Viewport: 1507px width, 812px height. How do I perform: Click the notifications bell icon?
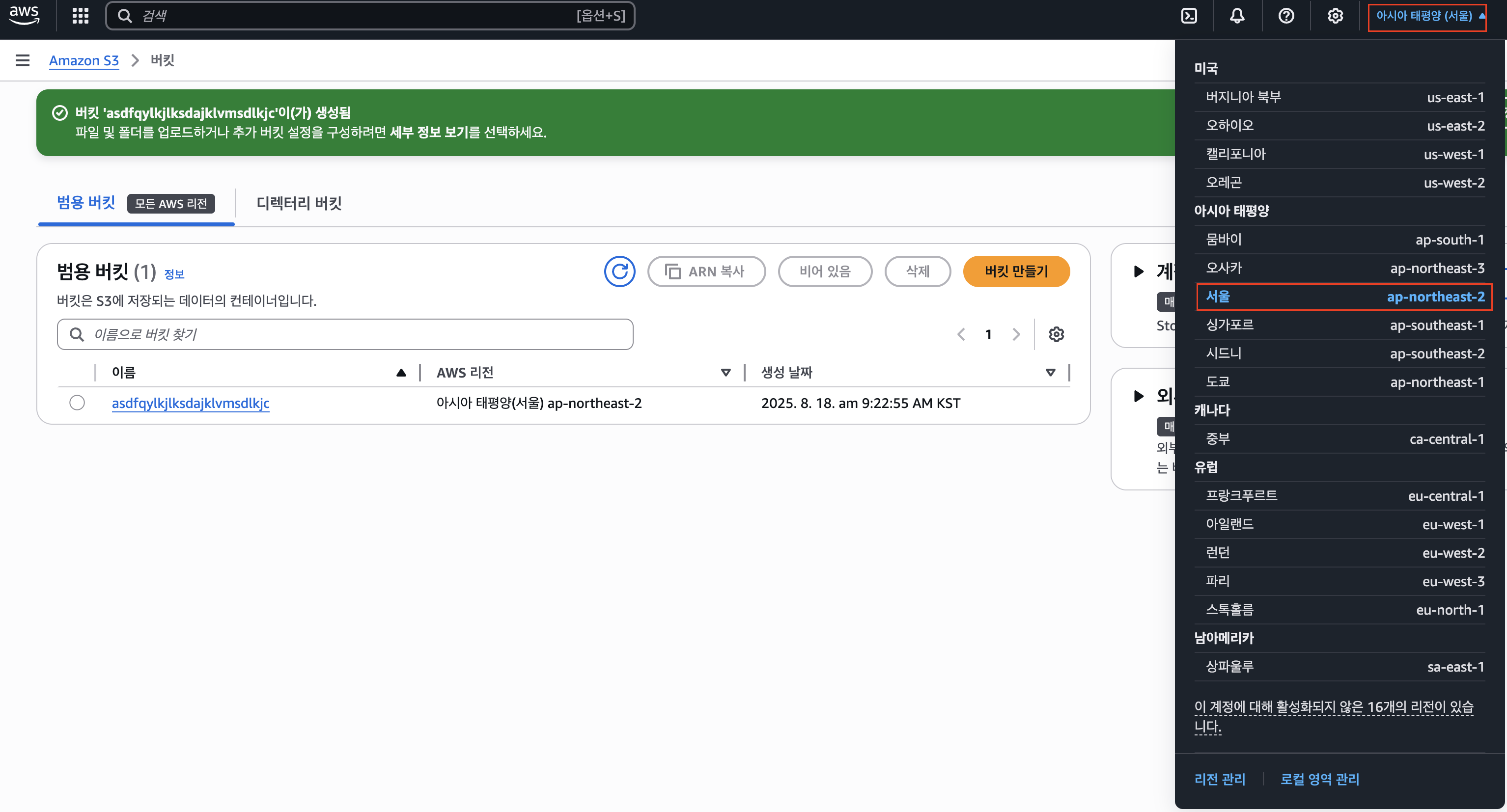1237,16
